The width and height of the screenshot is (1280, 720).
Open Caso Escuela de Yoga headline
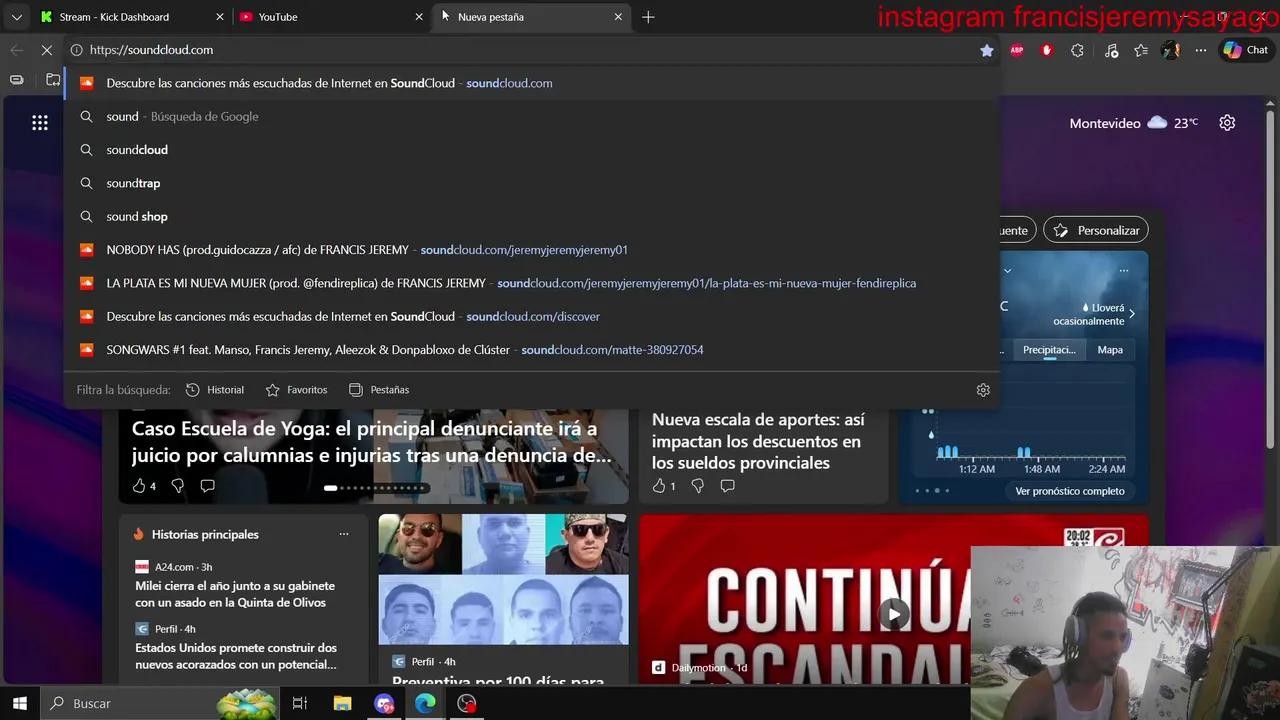point(372,442)
